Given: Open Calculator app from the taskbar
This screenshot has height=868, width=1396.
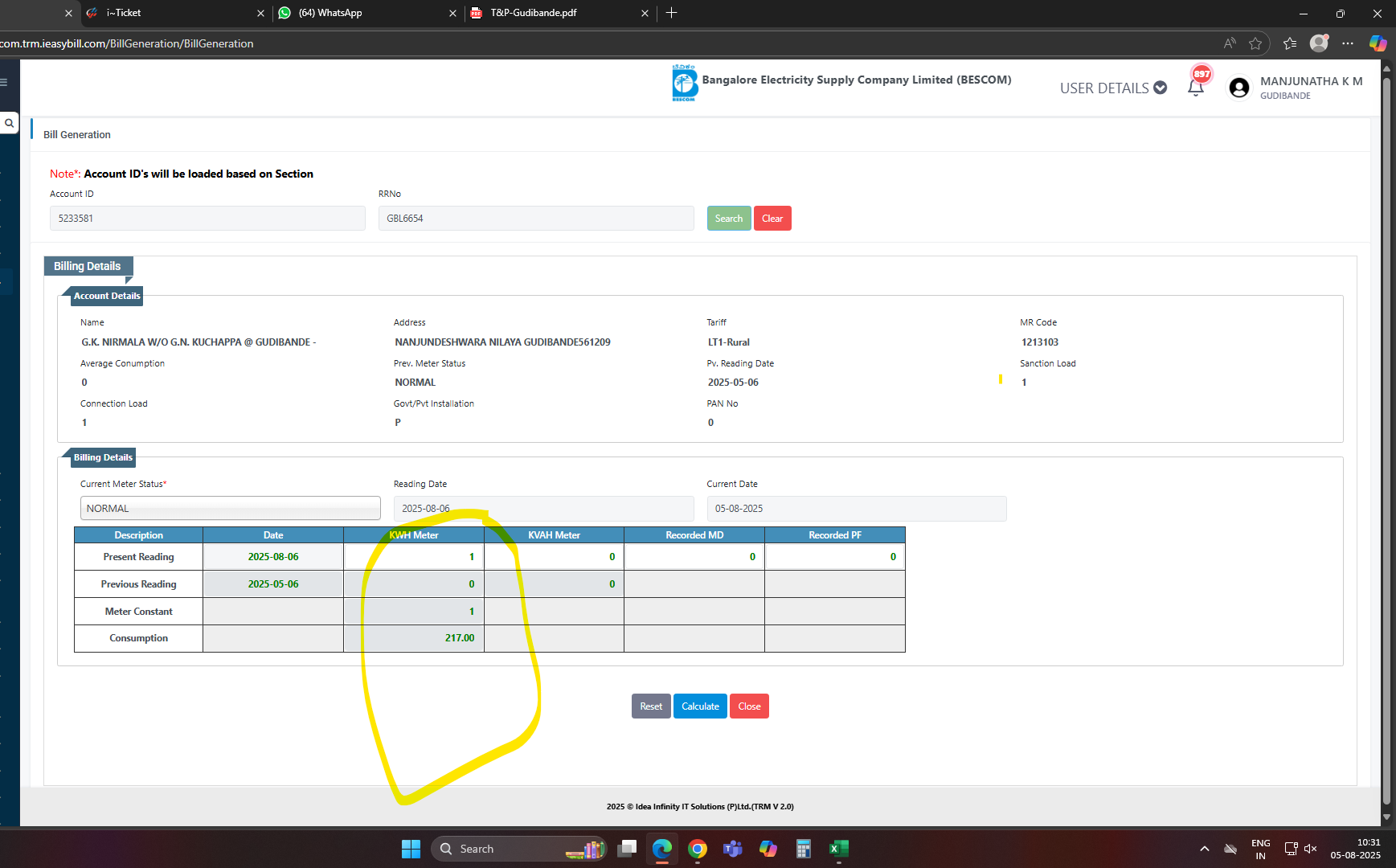Looking at the screenshot, I should click(x=803, y=849).
